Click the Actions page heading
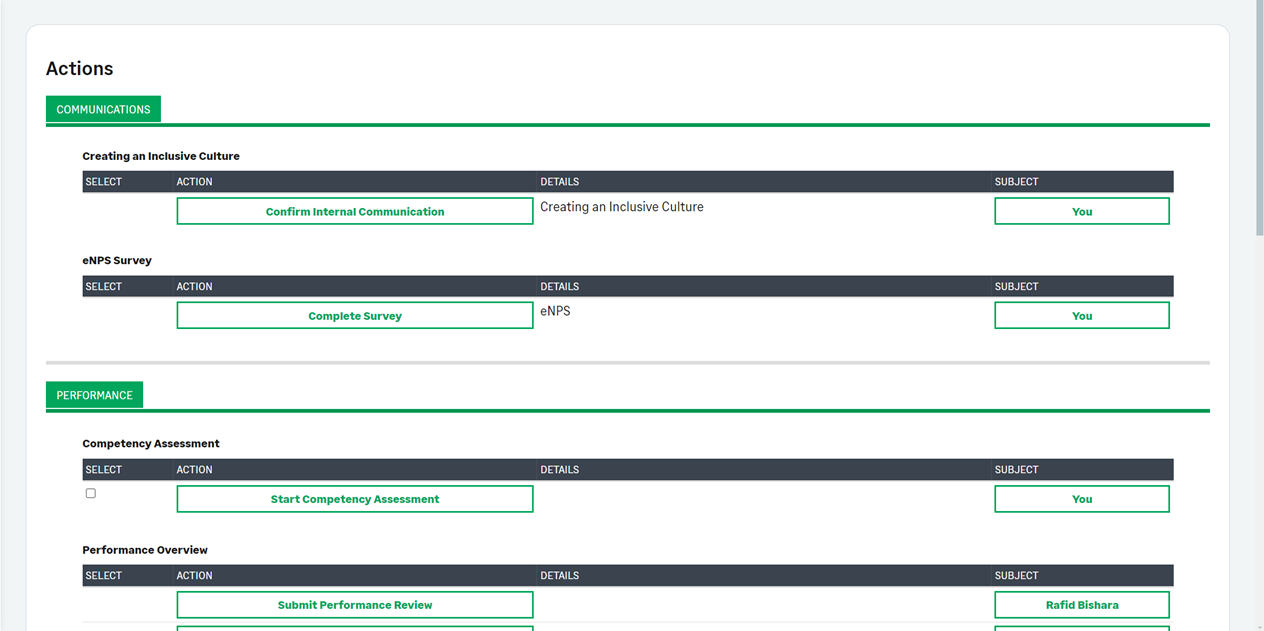 click(x=80, y=69)
